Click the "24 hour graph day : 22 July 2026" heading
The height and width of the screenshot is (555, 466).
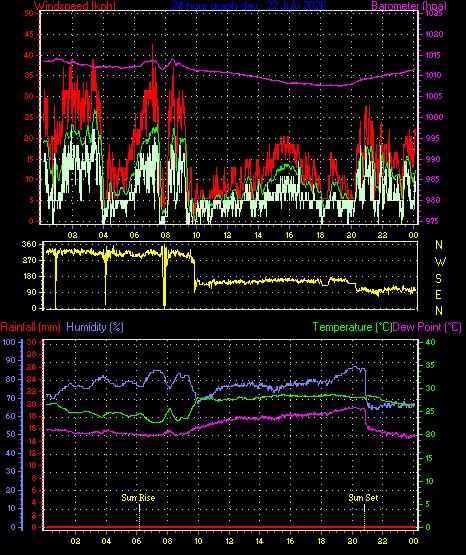pyautogui.click(x=249, y=5)
